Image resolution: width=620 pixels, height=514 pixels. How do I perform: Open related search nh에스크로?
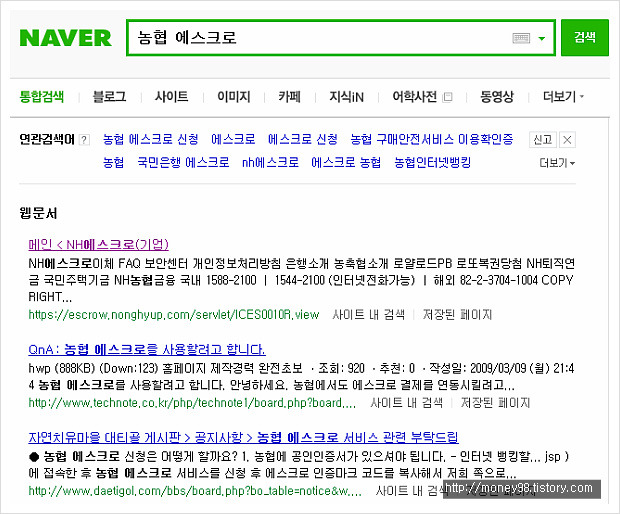(270, 163)
